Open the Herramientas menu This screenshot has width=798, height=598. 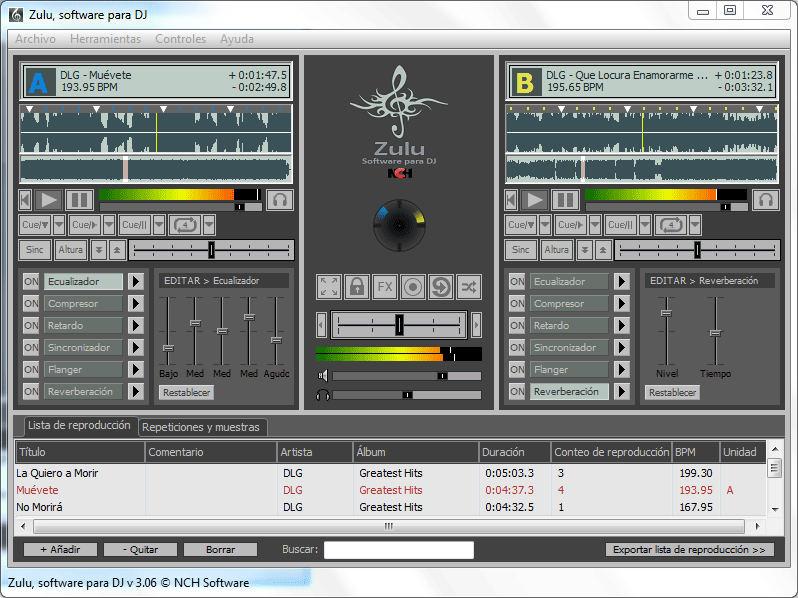point(105,39)
